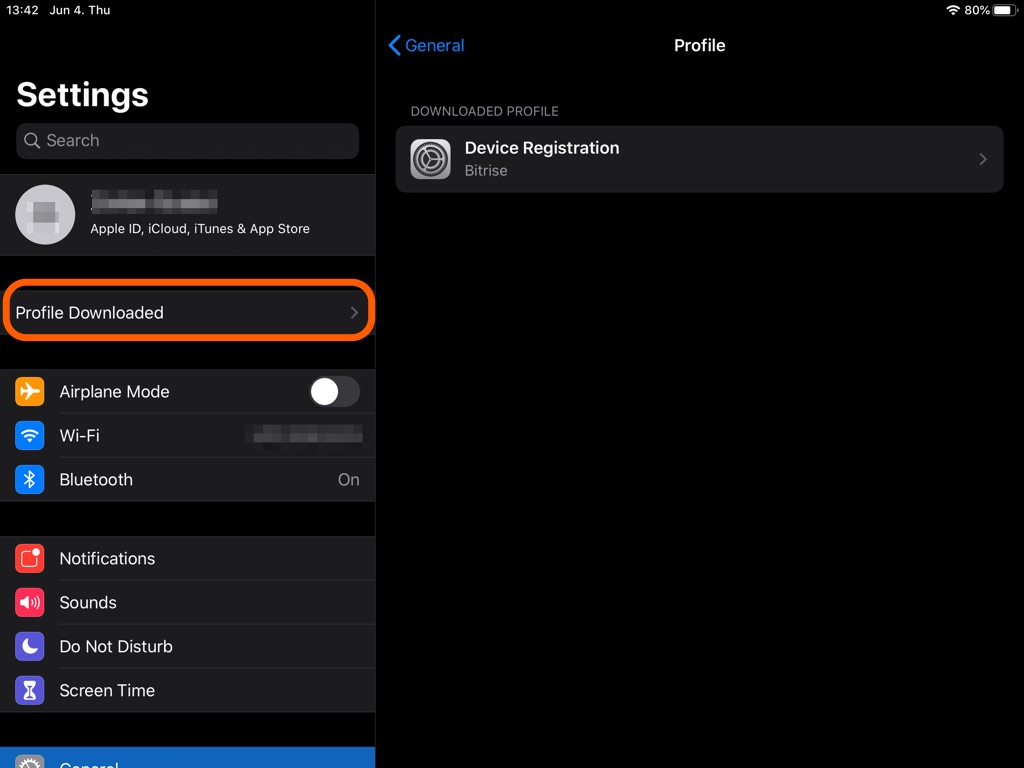
Task: Tap the Do Not Disturb moon icon
Action: click(x=30, y=647)
